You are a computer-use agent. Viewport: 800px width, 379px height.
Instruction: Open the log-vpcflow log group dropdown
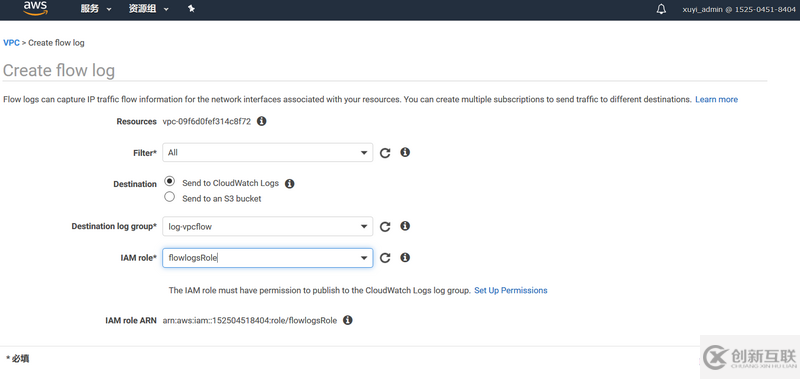point(267,226)
